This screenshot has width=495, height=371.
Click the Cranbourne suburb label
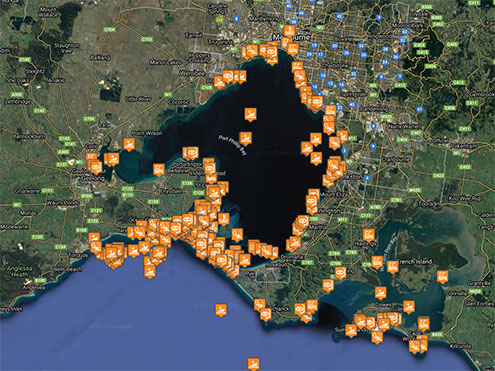click(396, 160)
